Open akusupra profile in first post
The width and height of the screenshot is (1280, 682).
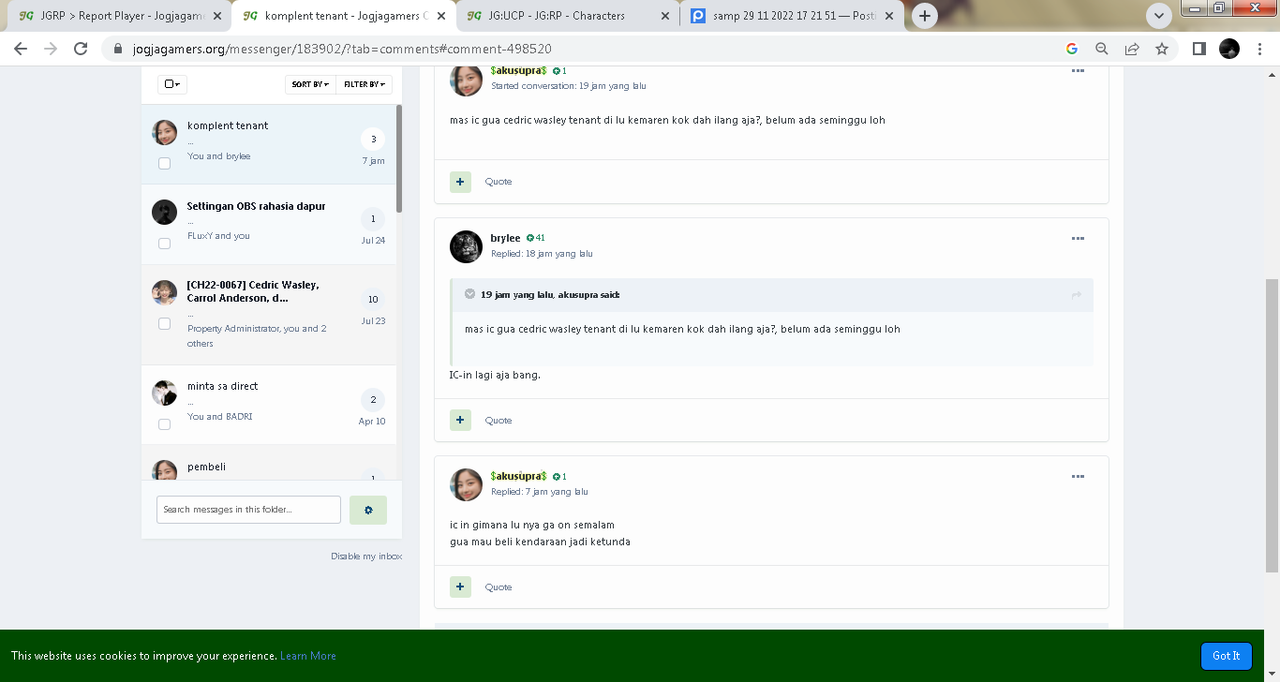(518, 71)
